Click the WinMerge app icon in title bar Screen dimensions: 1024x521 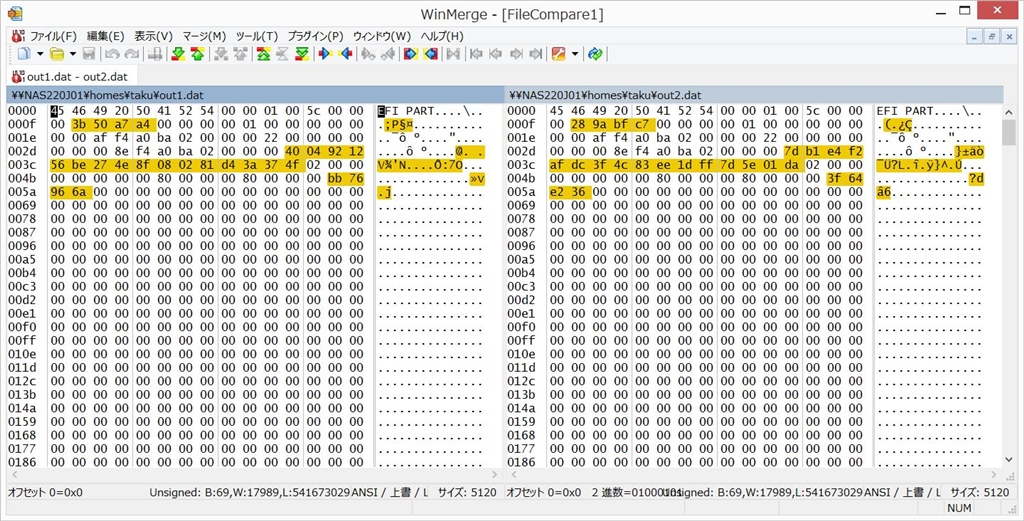(x=15, y=12)
